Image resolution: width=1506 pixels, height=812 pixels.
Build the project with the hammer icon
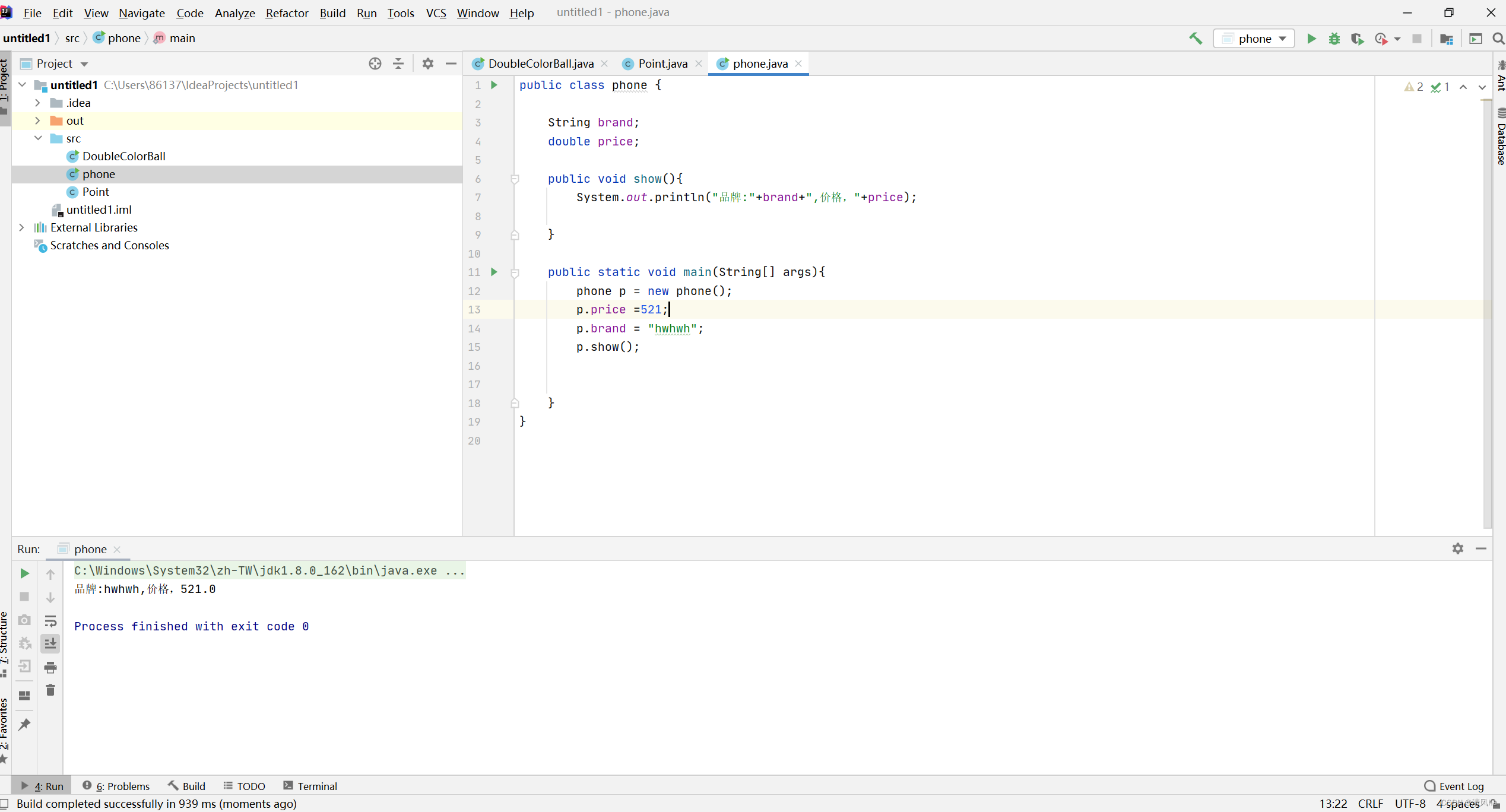pos(1196,38)
